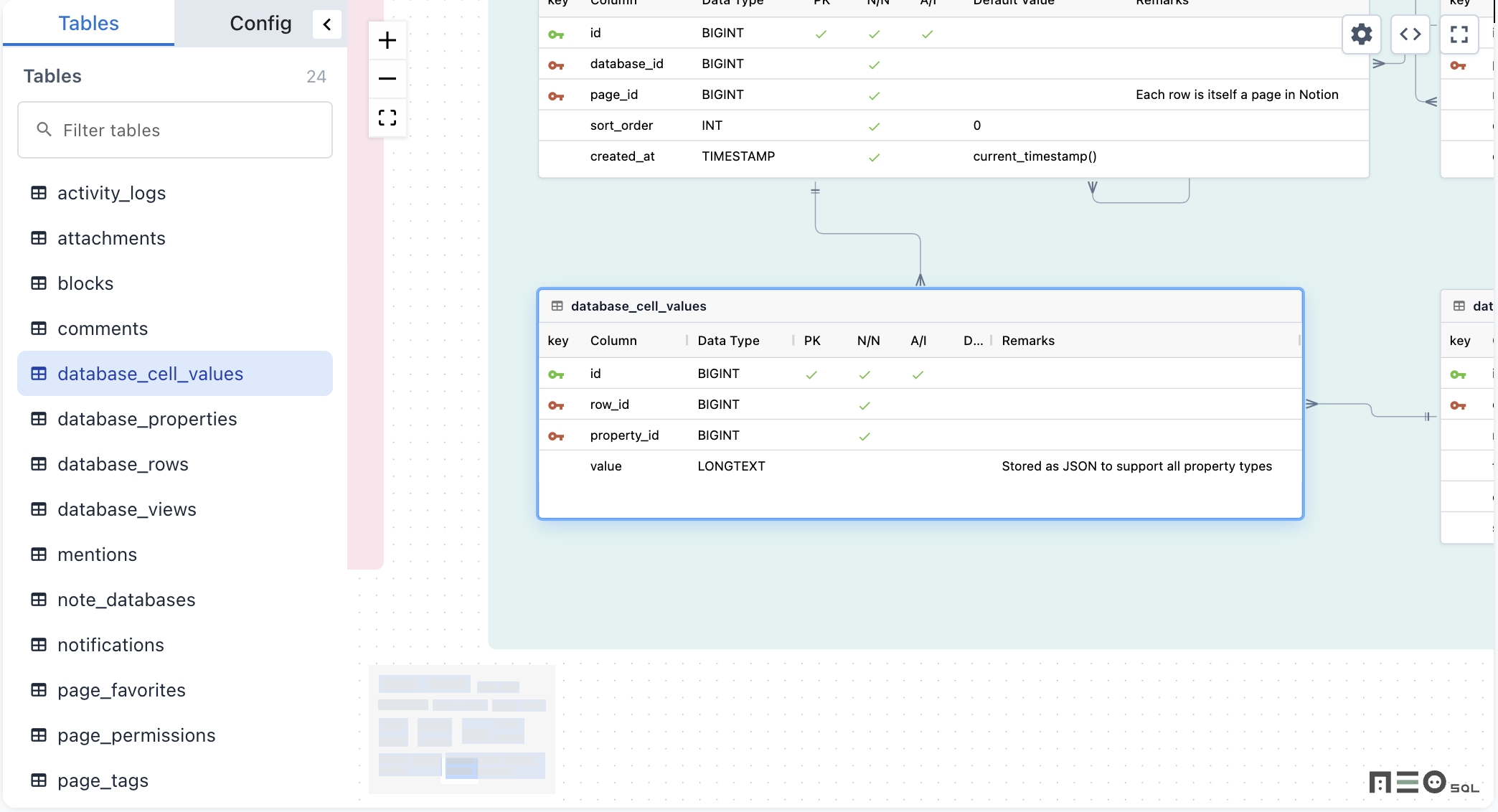The width and height of the screenshot is (1498, 812).
Task: Select page_tags table in the list
Action: tap(175, 780)
